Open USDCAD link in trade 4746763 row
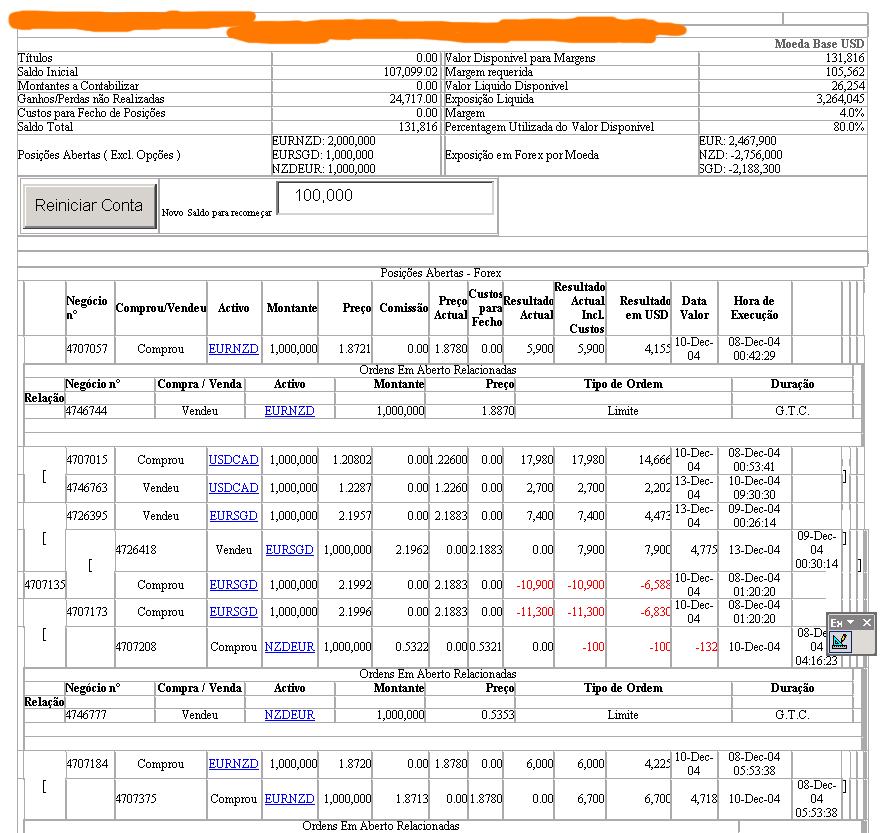 [234, 488]
